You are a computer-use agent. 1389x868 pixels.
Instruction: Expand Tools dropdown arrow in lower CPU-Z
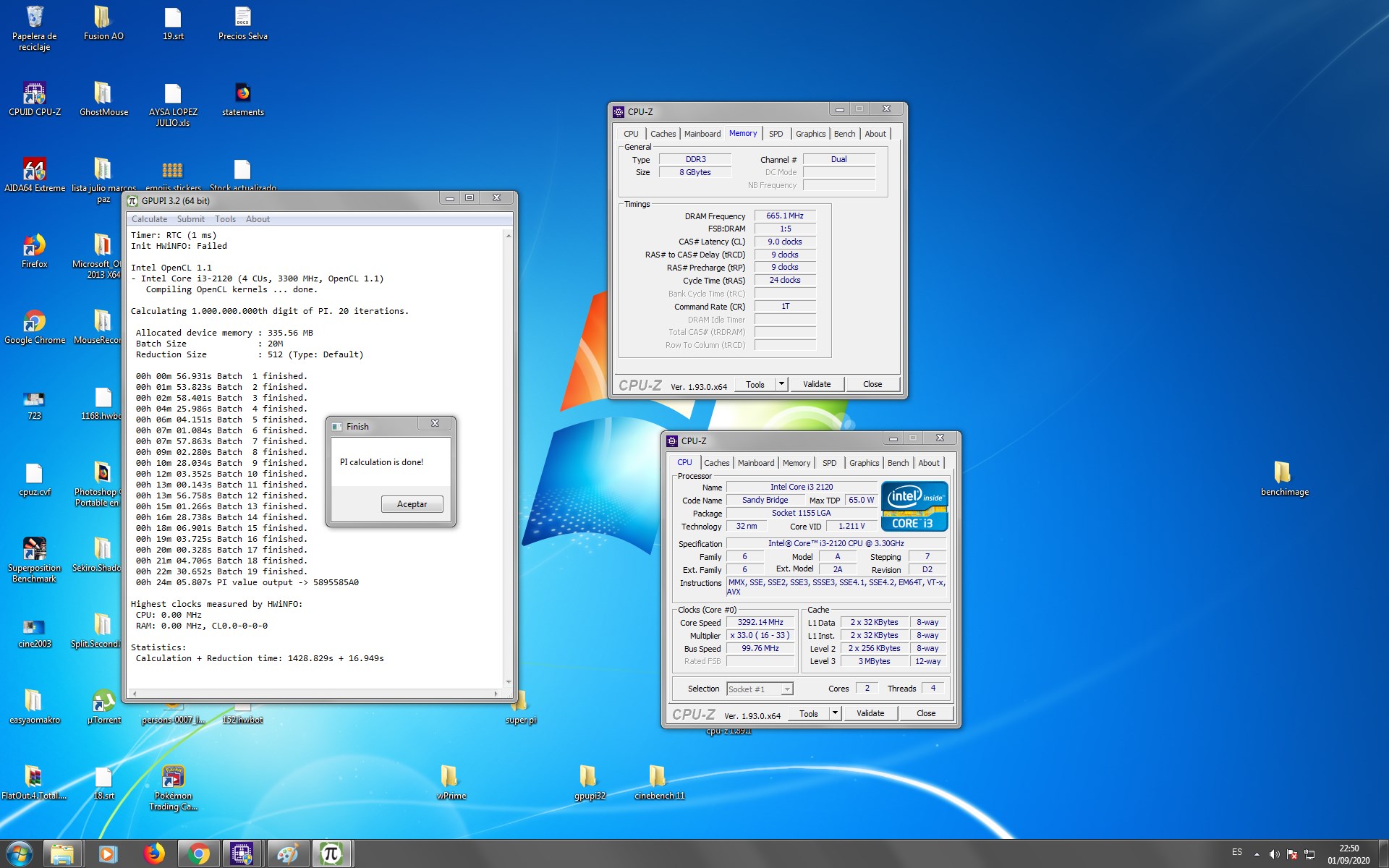835,713
